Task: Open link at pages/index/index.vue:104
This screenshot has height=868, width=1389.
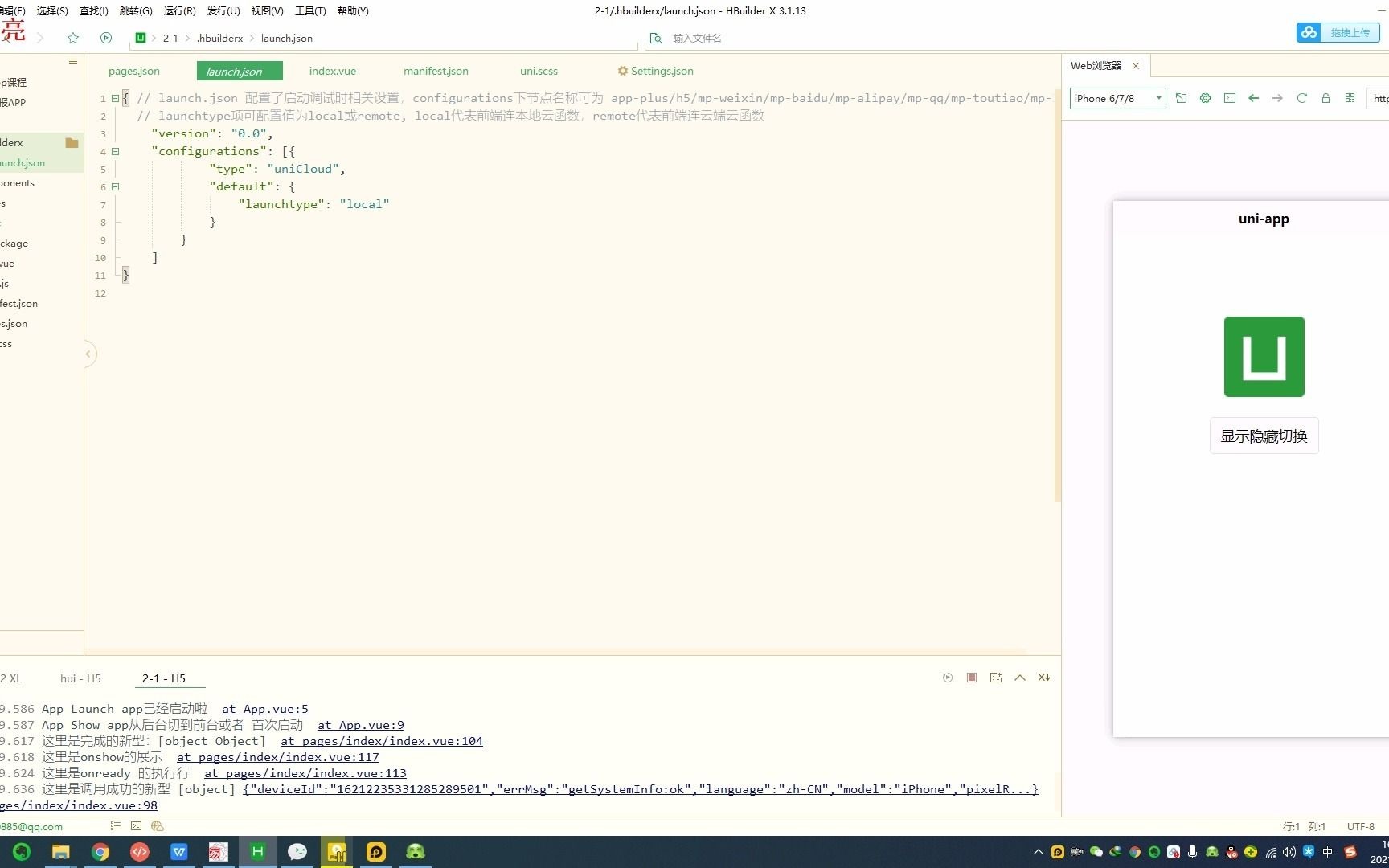Action: point(382,741)
